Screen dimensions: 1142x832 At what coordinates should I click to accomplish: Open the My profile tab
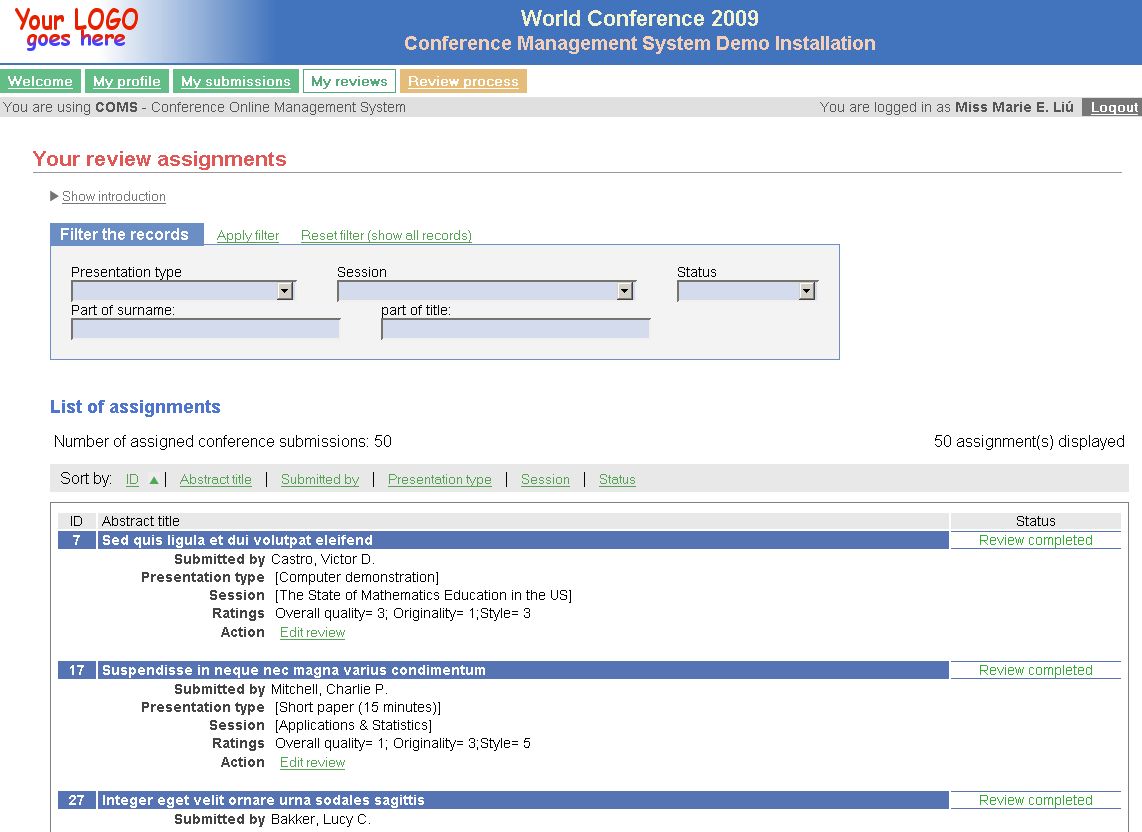(127, 81)
